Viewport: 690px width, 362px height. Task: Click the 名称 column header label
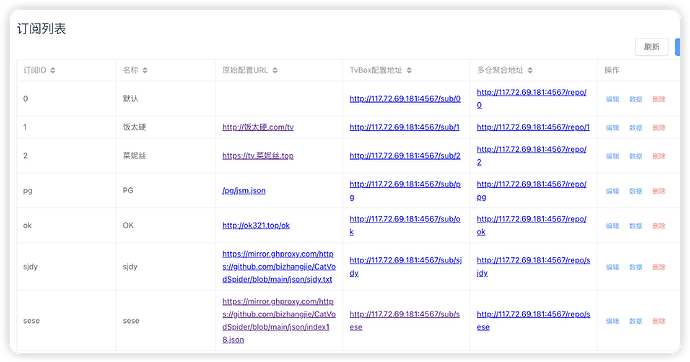point(130,70)
